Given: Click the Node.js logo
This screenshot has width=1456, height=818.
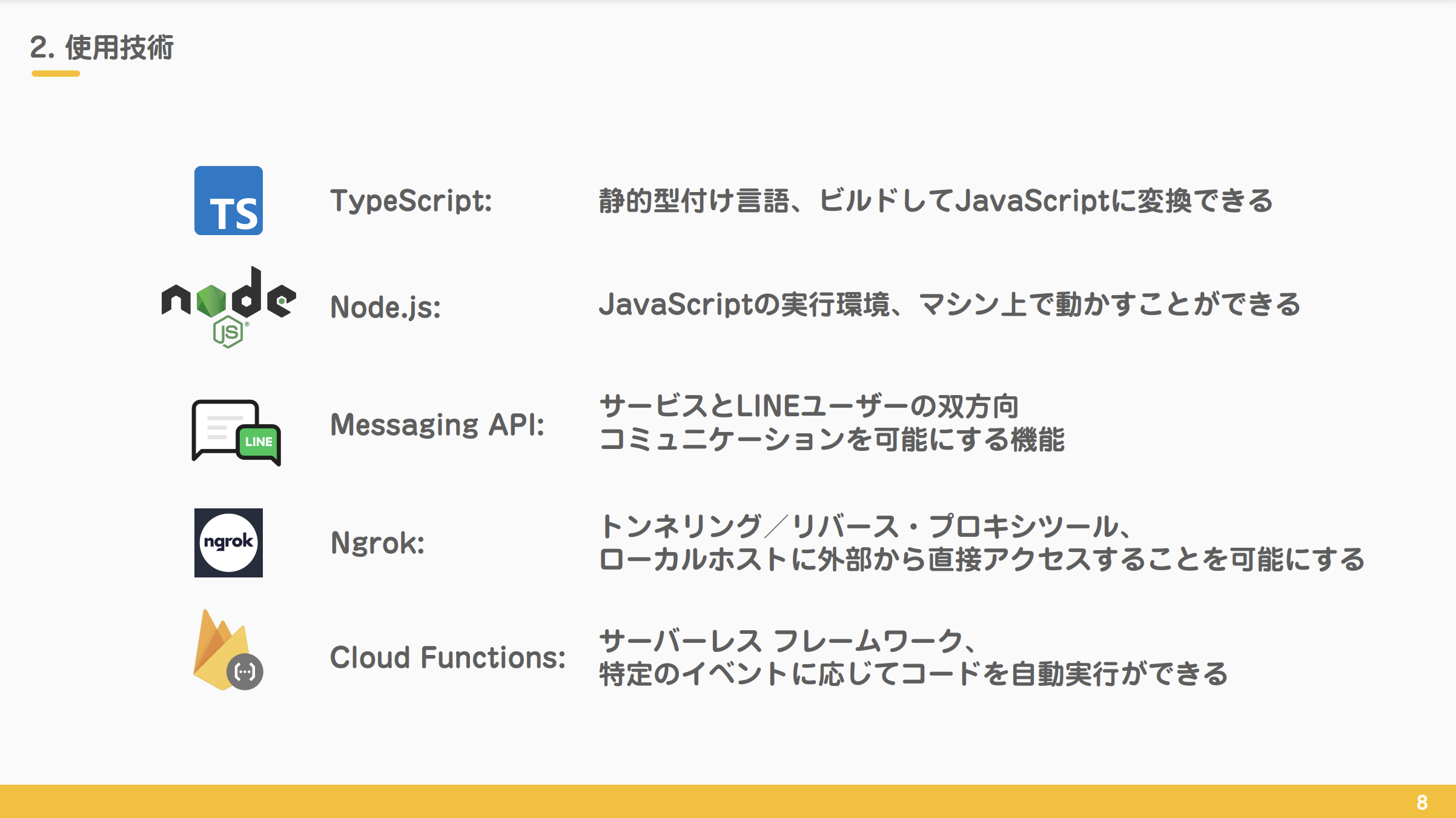Looking at the screenshot, I should coord(228,307).
